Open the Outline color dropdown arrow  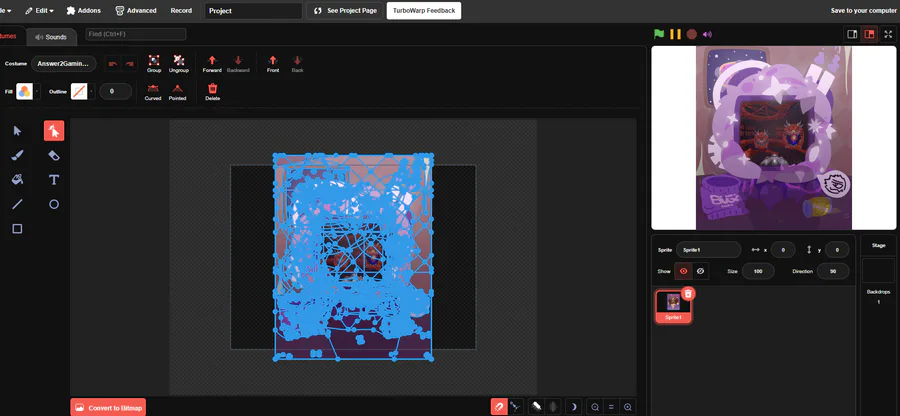[x=92, y=91]
